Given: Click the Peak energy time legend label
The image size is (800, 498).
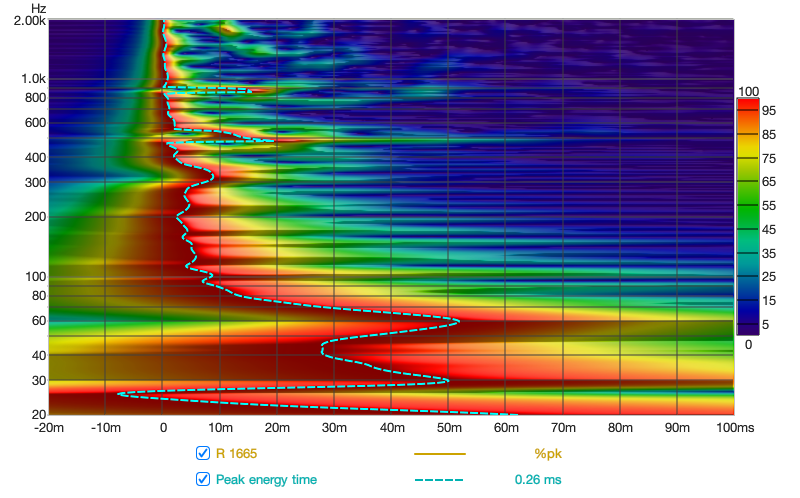Looking at the screenshot, I should point(266,479).
